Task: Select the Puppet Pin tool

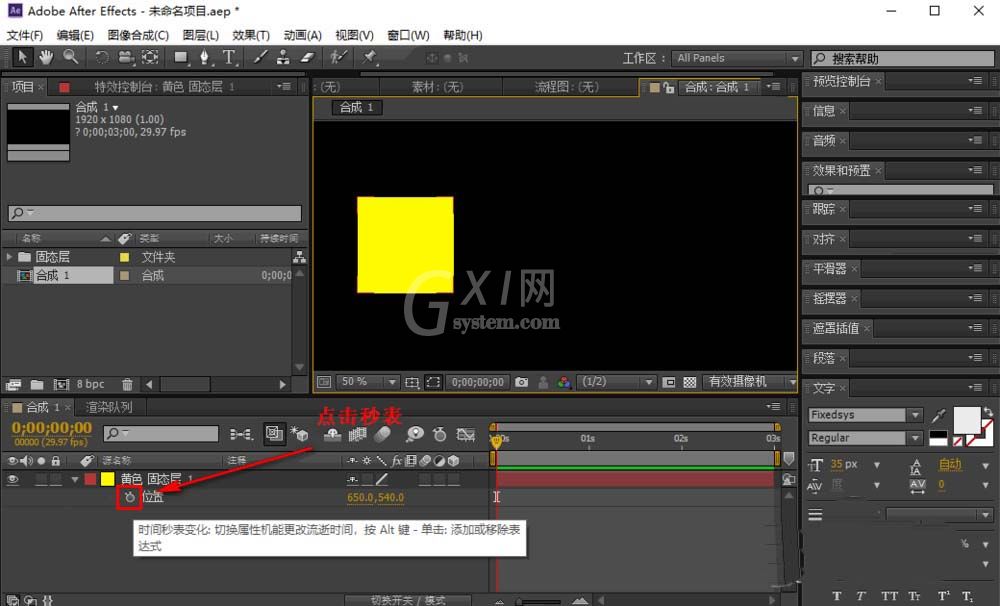Action: tap(369, 57)
